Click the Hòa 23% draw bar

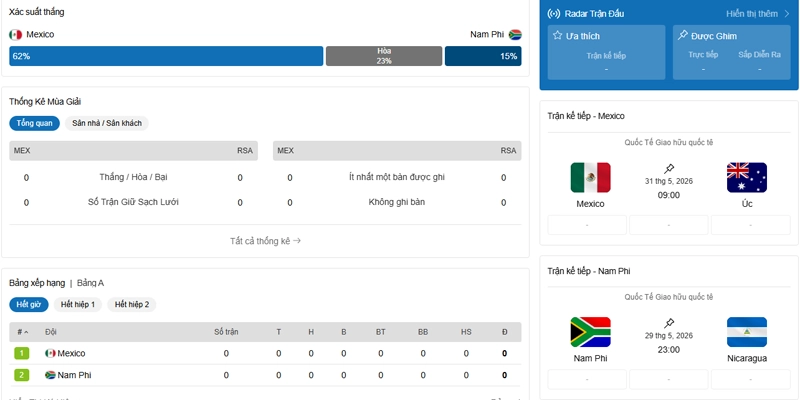pos(384,56)
